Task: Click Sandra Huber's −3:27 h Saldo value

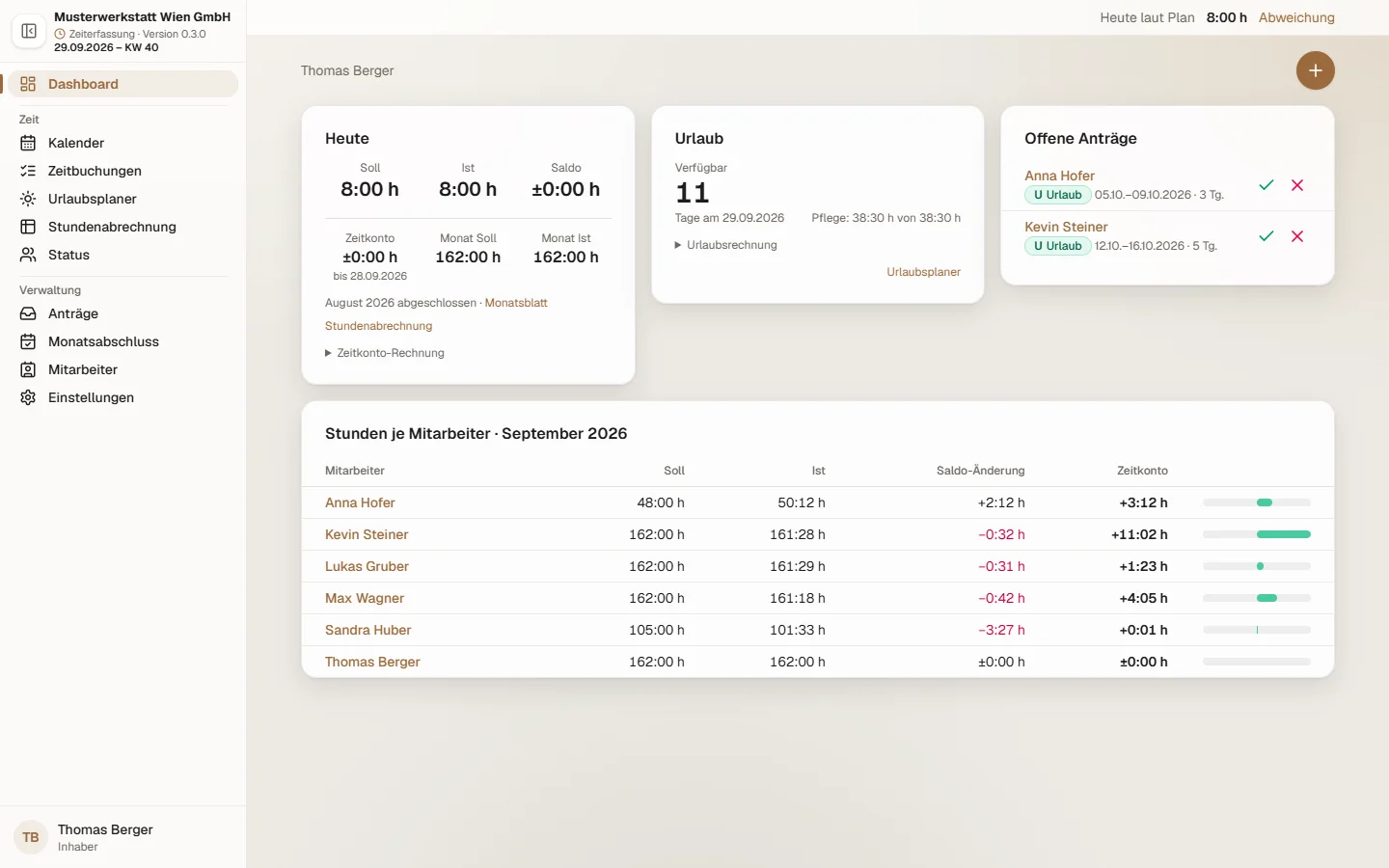Action: point(1001,630)
